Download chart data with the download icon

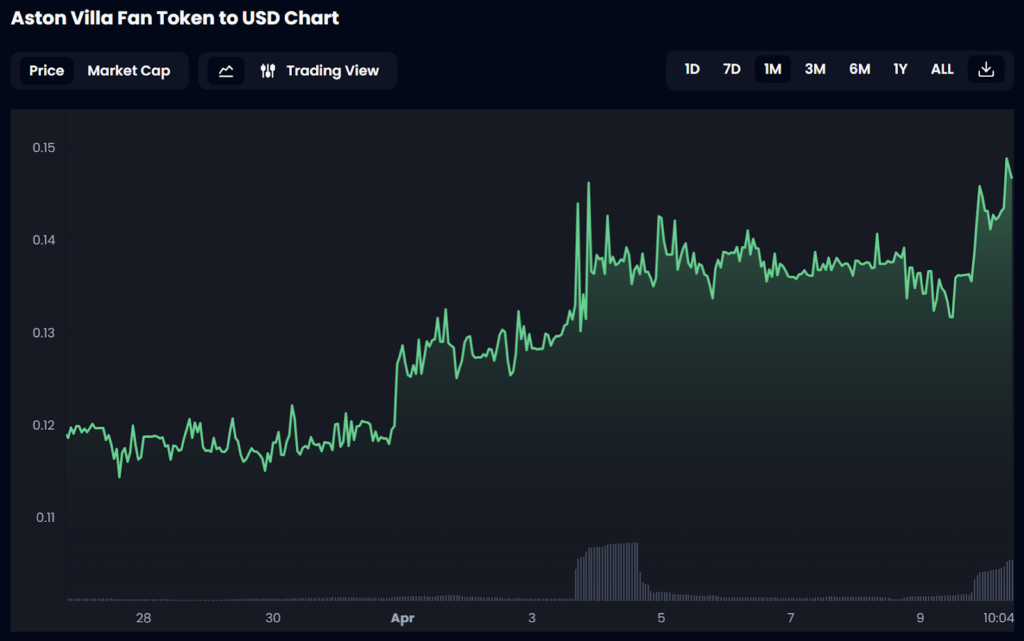[x=986, y=69]
